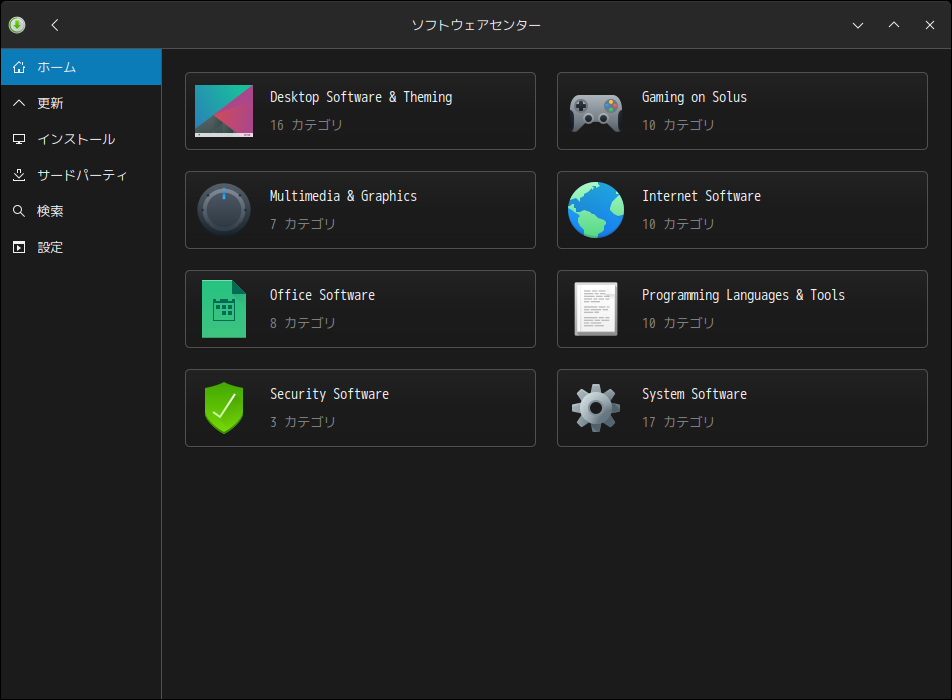This screenshot has height=700, width=952.
Task: Click the 検索 magnifier icon
Action: [x=19, y=211]
